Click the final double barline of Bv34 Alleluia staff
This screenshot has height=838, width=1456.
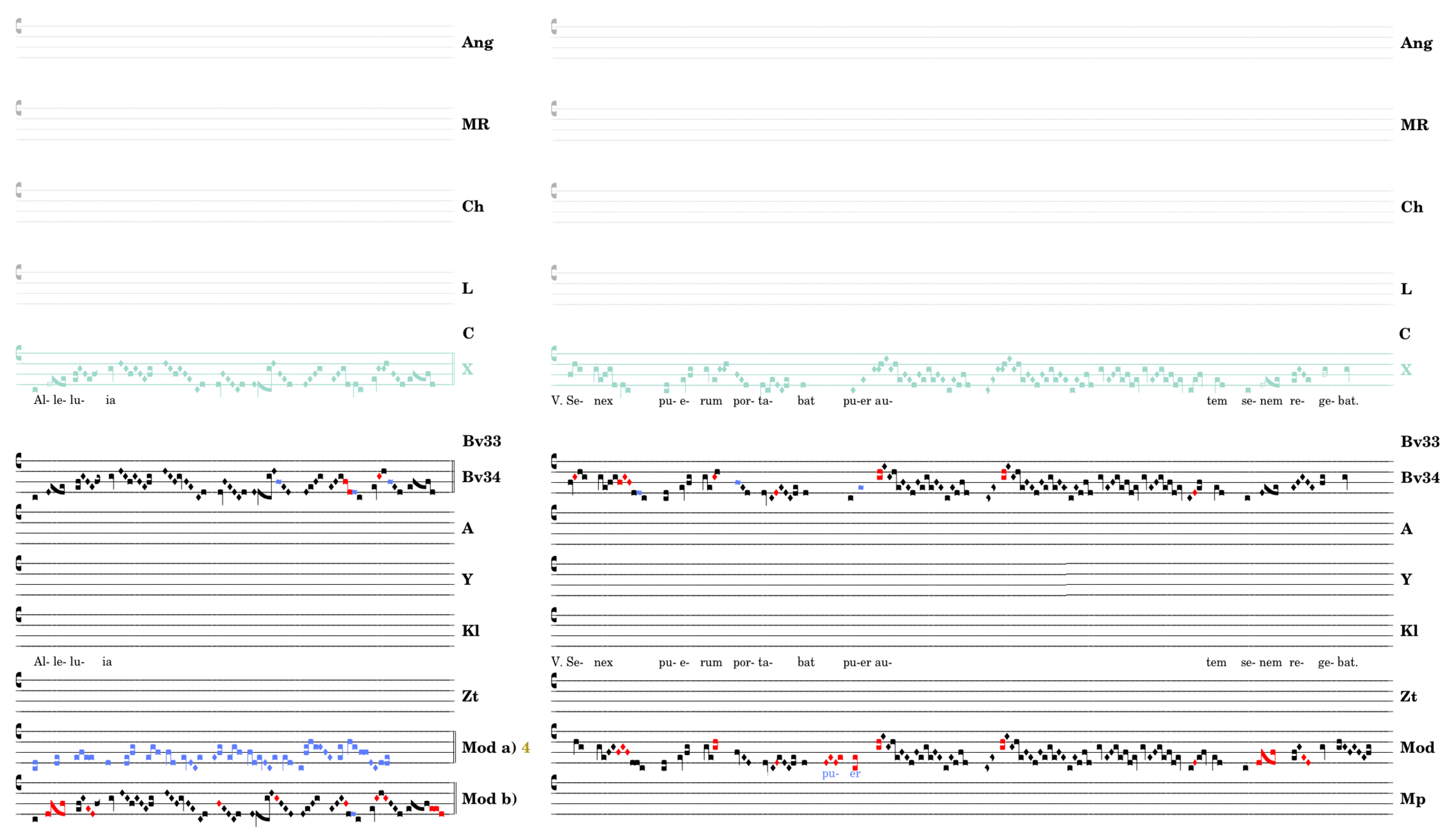pyautogui.click(x=454, y=477)
